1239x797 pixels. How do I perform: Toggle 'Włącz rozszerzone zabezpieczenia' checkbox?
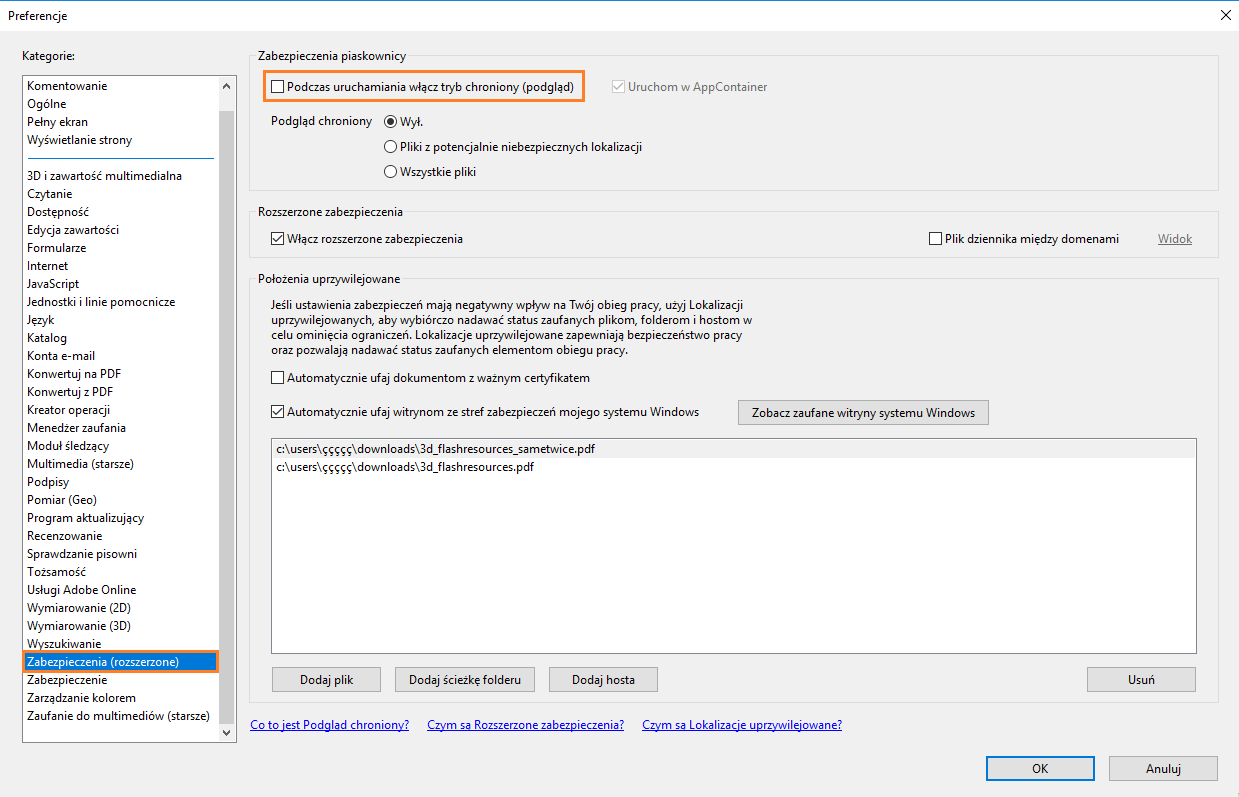tap(278, 239)
